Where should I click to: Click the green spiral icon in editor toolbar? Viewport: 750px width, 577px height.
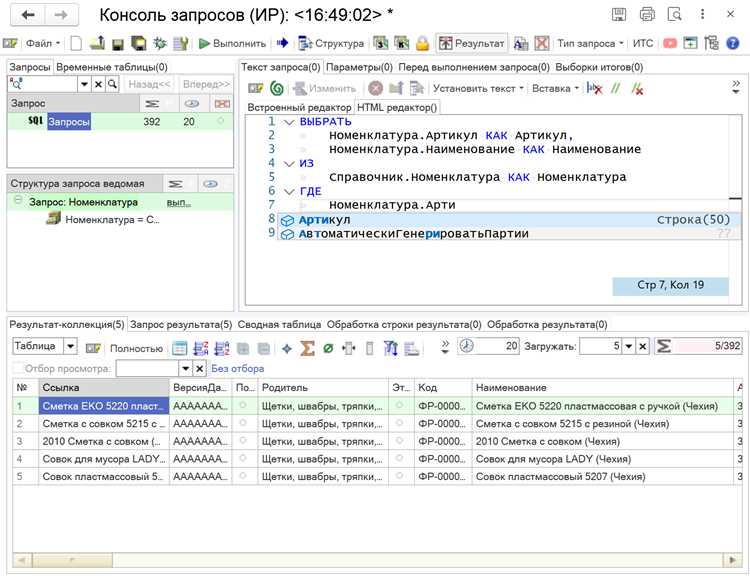pos(276,89)
